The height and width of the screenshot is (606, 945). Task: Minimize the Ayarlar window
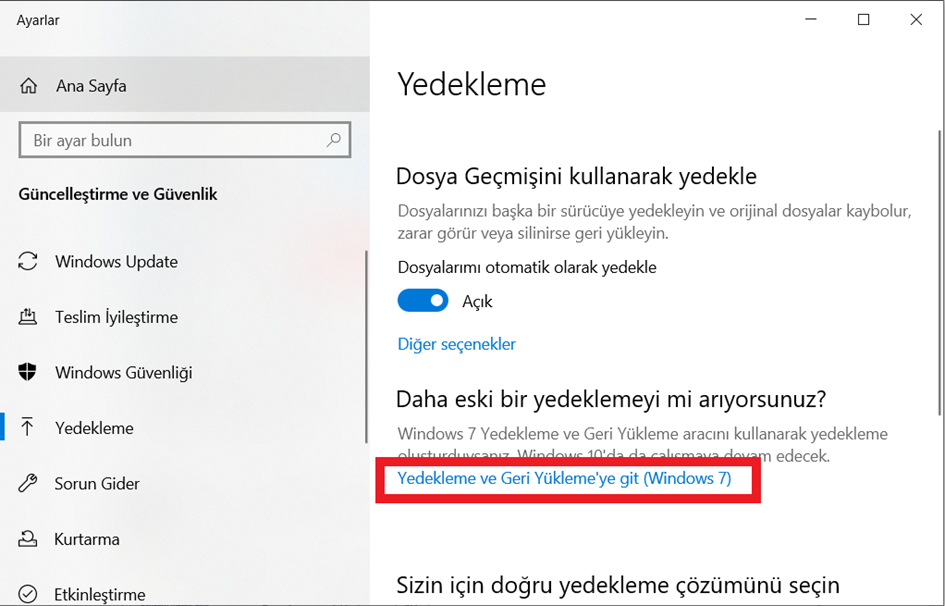point(811,20)
